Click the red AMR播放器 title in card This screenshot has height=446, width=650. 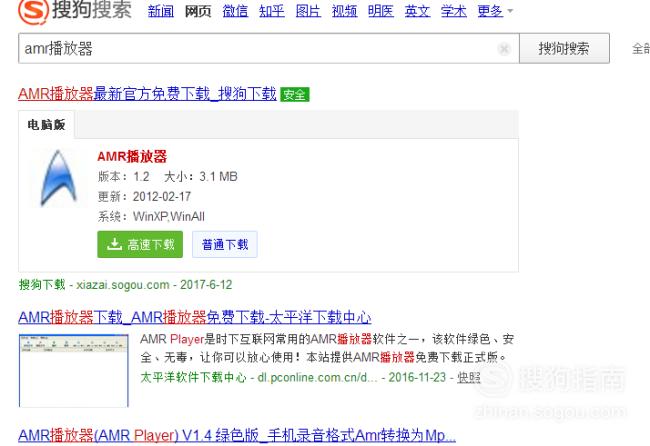tap(132, 157)
